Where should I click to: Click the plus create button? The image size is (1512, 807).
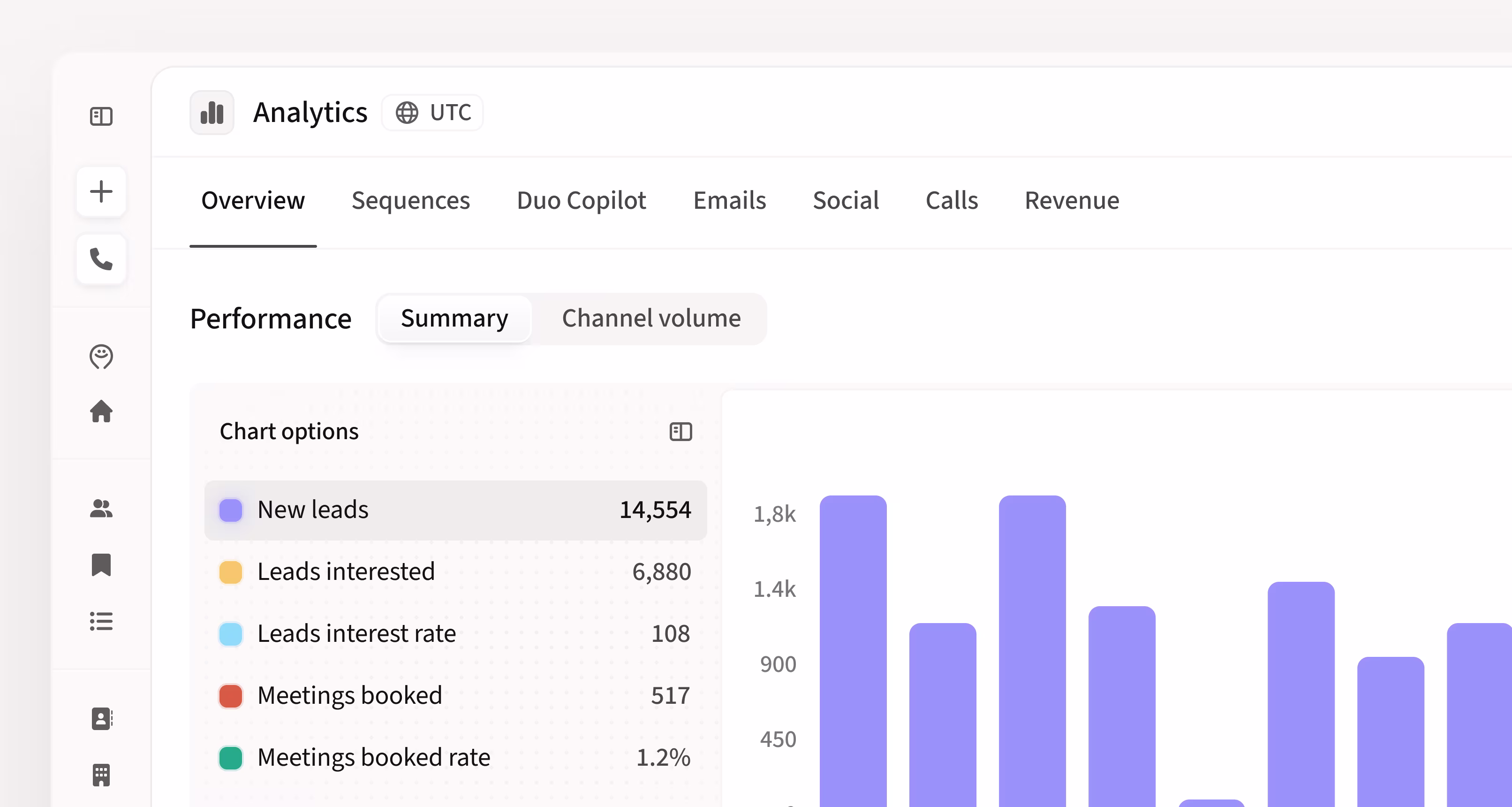coord(101,191)
